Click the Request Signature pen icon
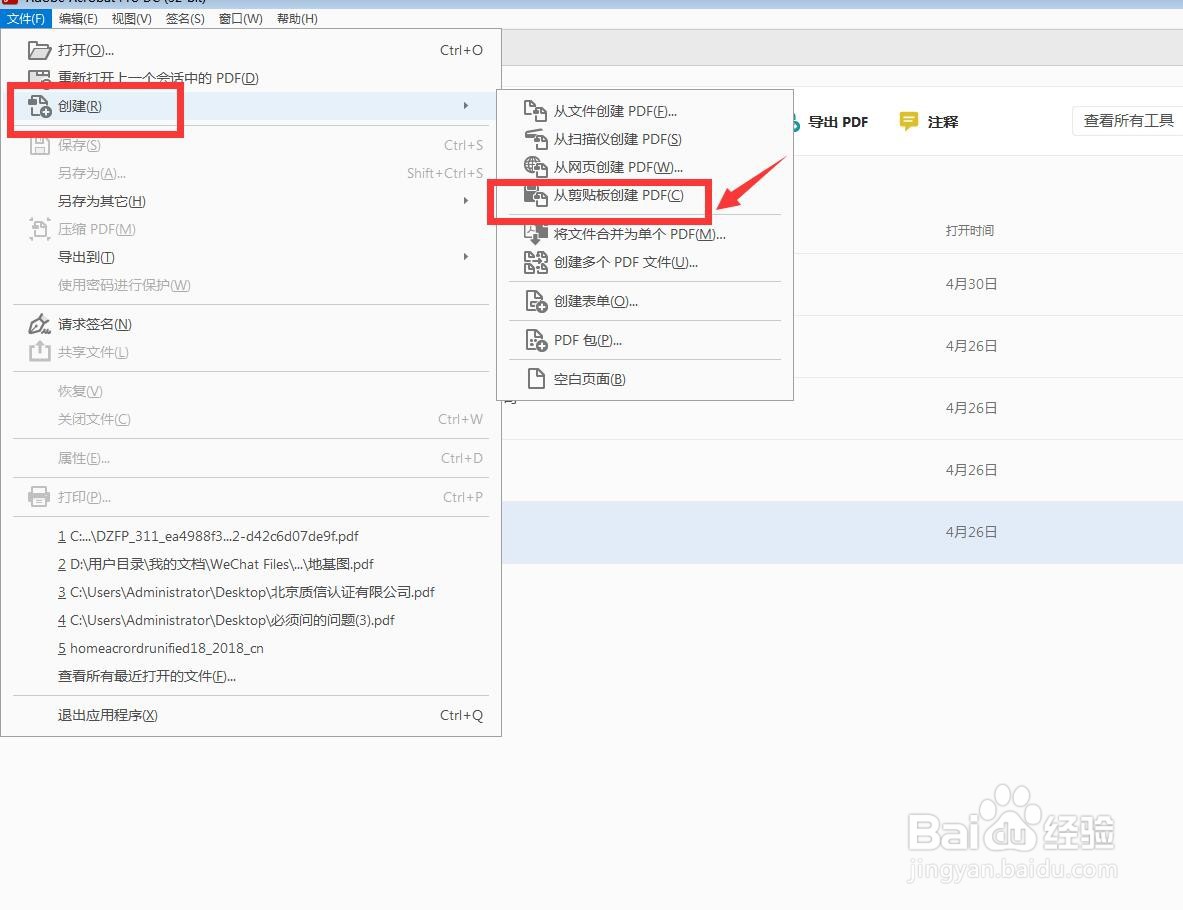Viewport: 1183px width, 910px height. 39,324
